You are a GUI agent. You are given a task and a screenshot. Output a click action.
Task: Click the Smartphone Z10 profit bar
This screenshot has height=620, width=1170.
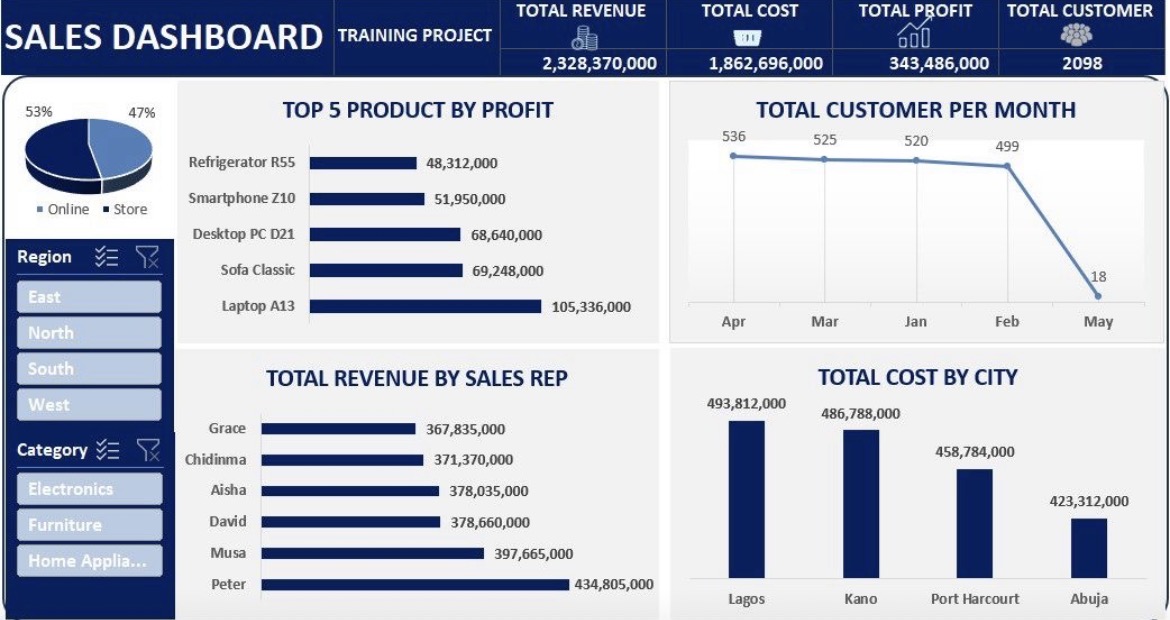[367, 198]
